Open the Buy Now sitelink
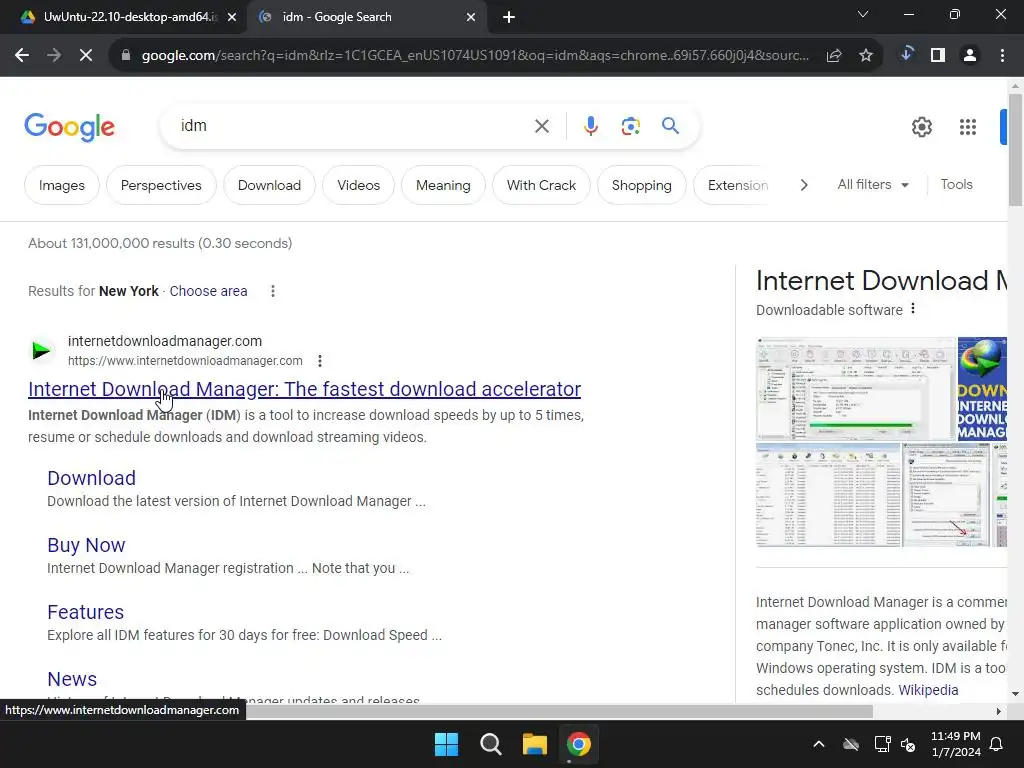The height and width of the screenshot is (768, 1024). (86, 545)
